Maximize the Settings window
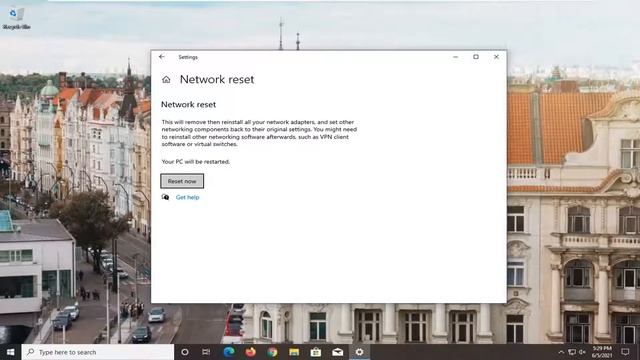 [476, 57]
